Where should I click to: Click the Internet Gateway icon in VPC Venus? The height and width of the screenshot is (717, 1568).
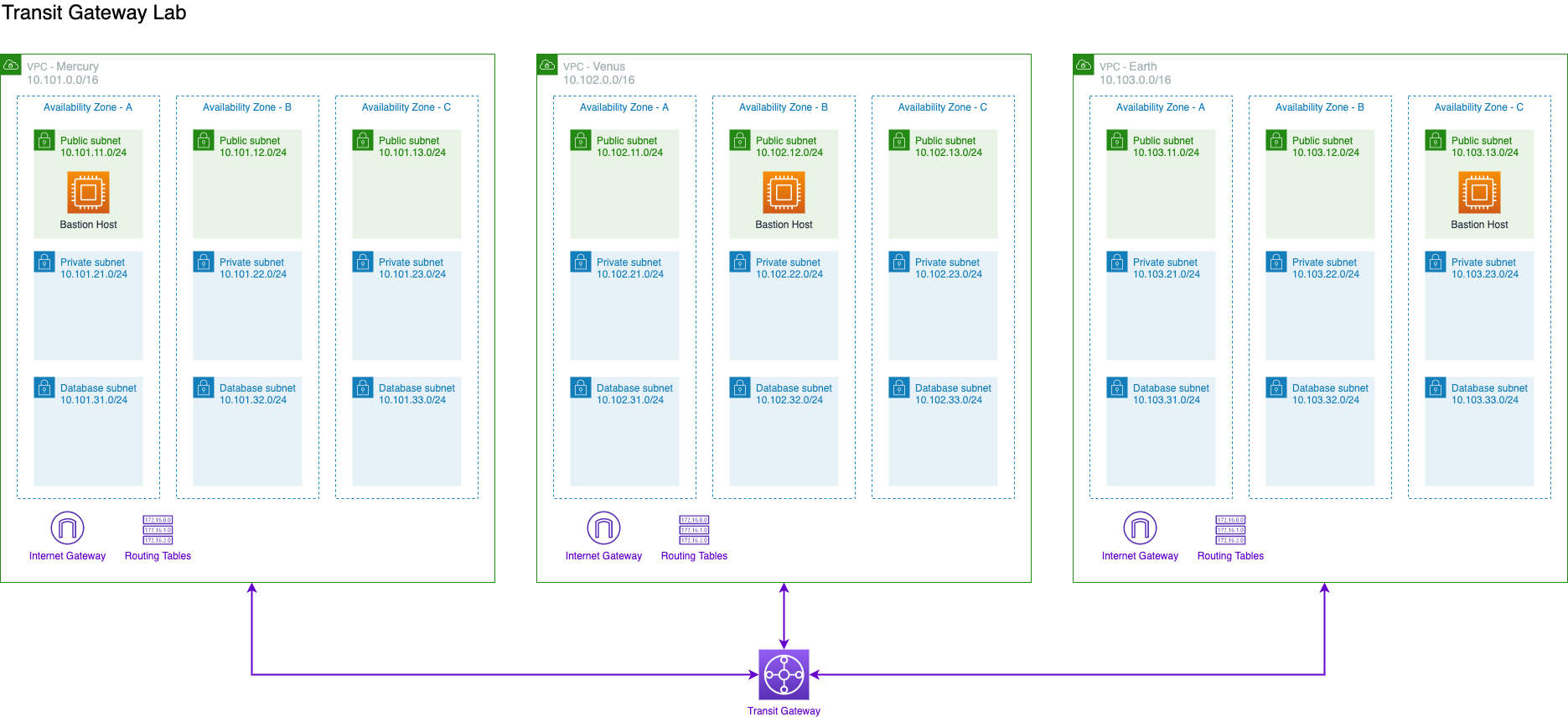[603, 528]
